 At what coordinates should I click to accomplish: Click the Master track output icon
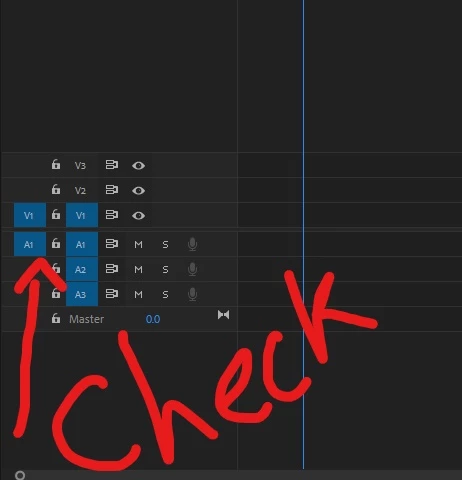tap(223, 315)
